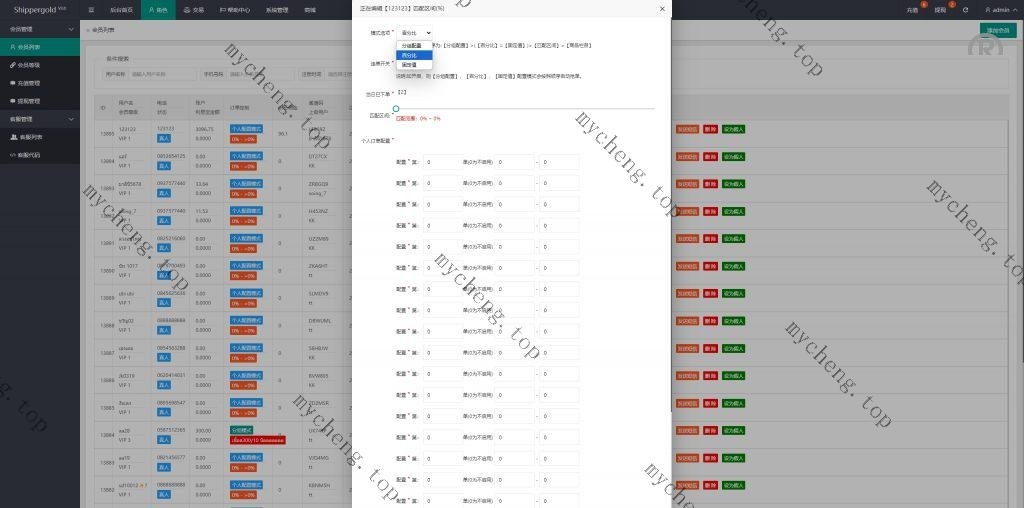The width and height of the screenshot is (1024, 508).
Task: Click the first 配置 input field in the dialog
Action: [x=441, y=161]
